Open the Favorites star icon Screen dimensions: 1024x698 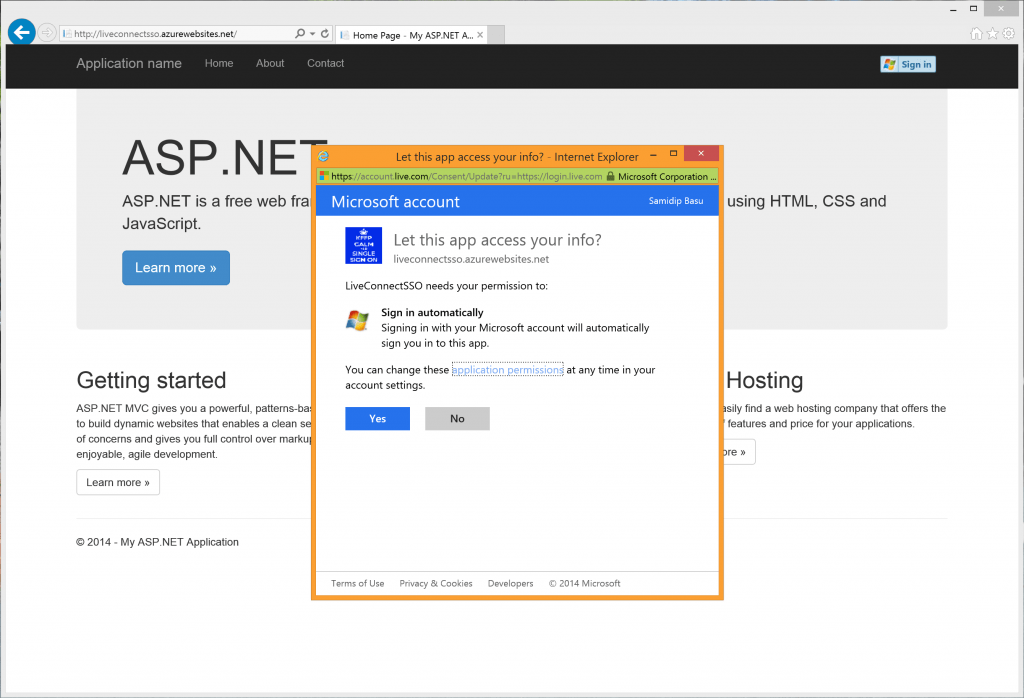click(992, 34)
